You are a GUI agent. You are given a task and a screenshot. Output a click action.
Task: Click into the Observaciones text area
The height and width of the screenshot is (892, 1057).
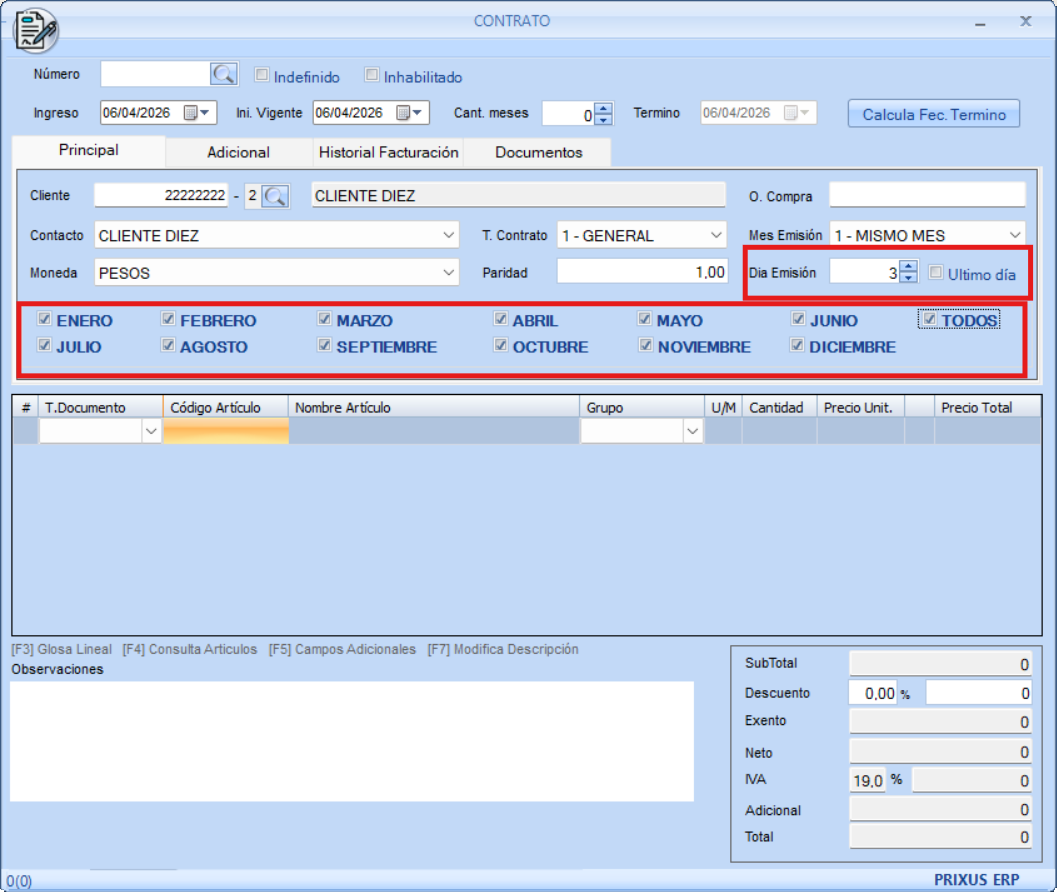tap(352, 741)
